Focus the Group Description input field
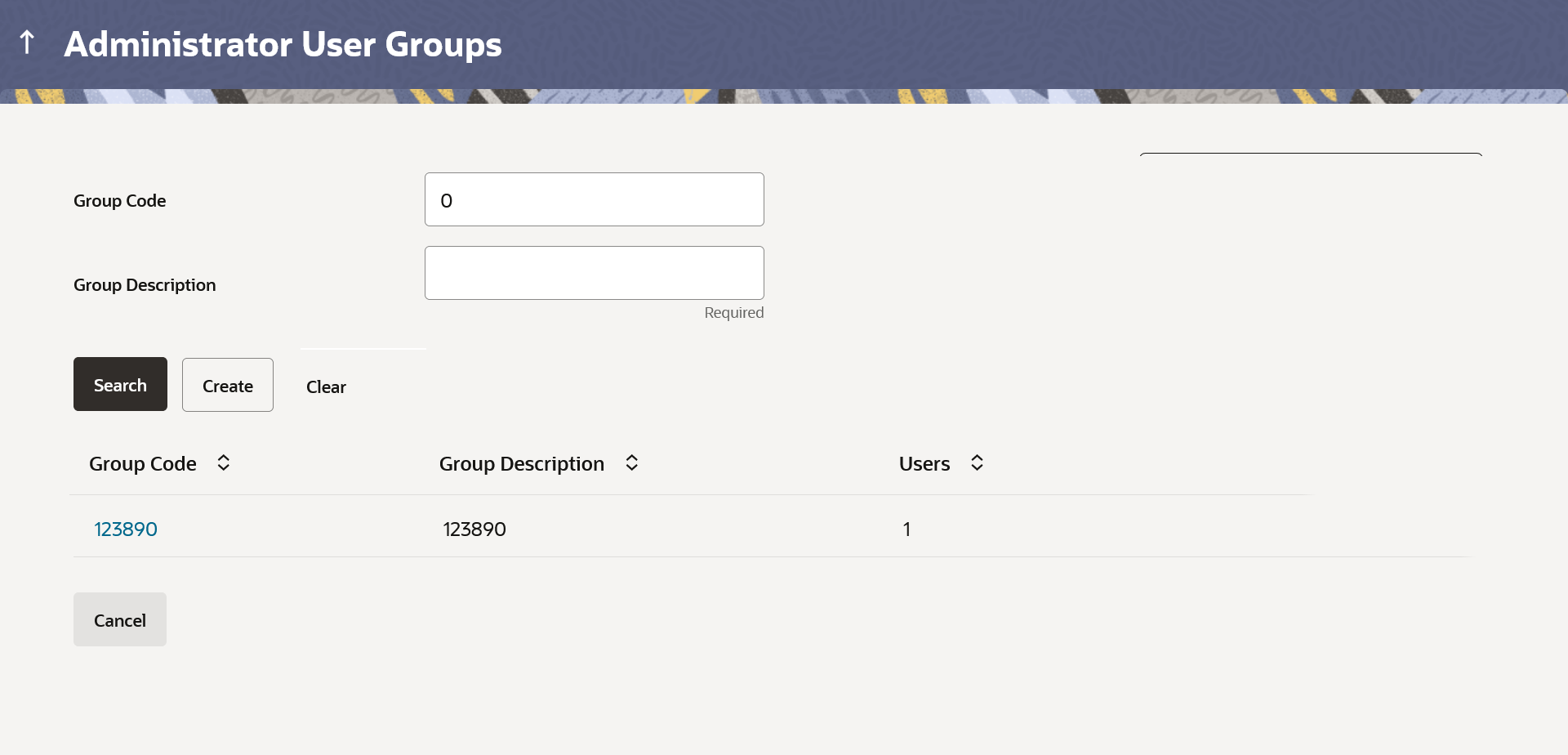This screenshot has width=1568, height=755. coord(595,273)
